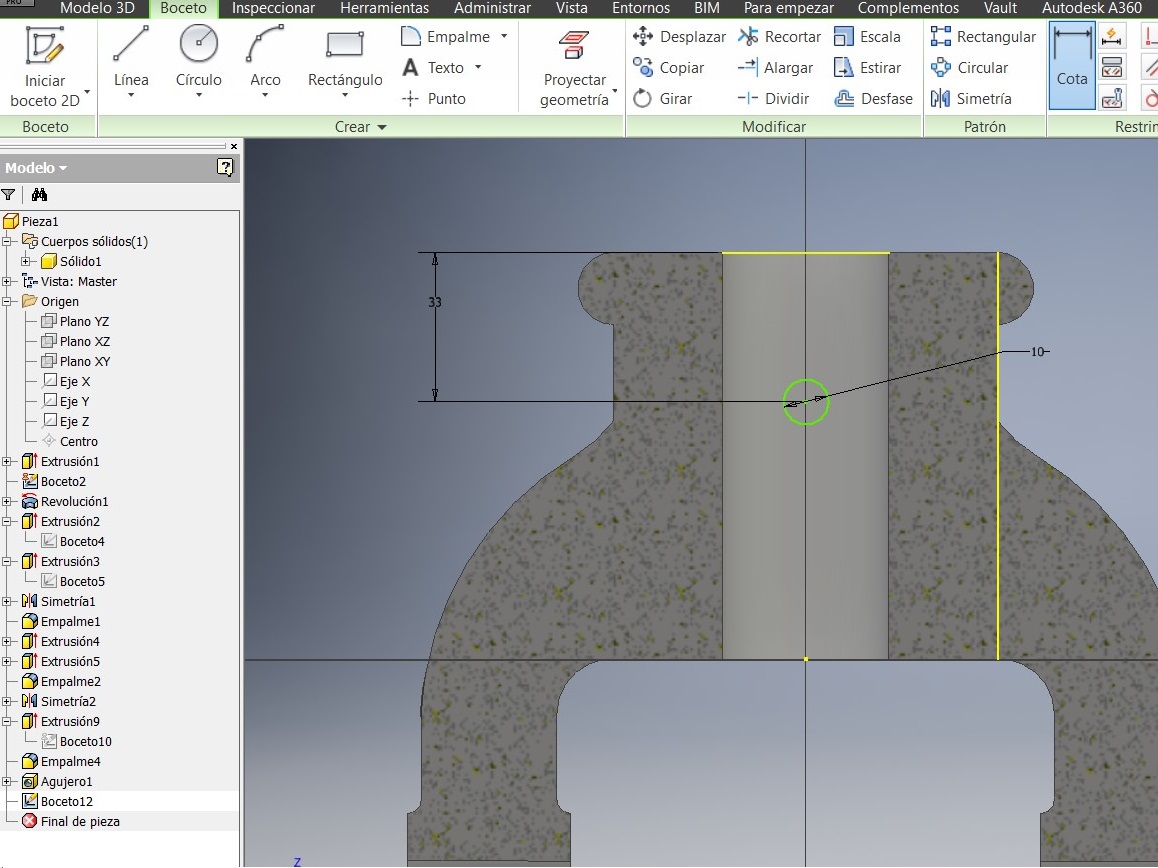This screenshot has height=868, width=1158.
Task: Select Boceto12 in the browser
Action: 57,801
